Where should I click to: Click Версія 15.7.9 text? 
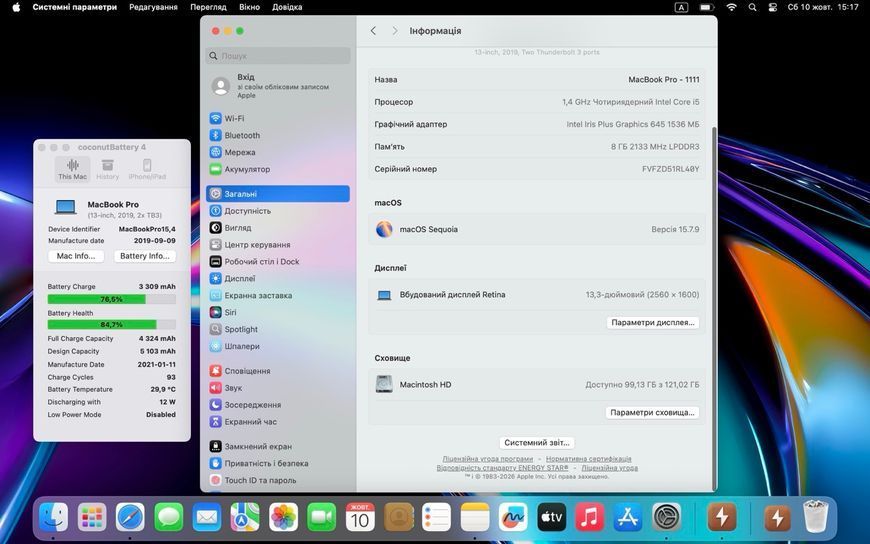click(675, 229)
